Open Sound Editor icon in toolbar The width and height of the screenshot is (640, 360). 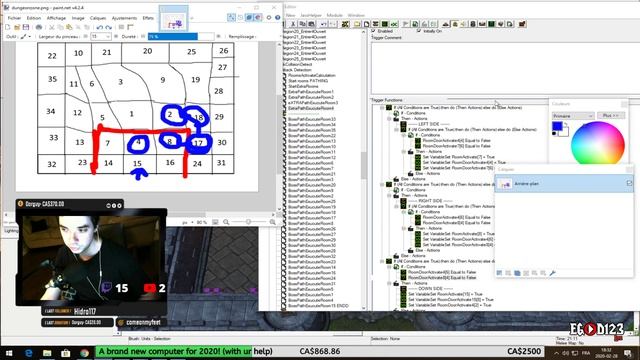click(x=464, y=24)
